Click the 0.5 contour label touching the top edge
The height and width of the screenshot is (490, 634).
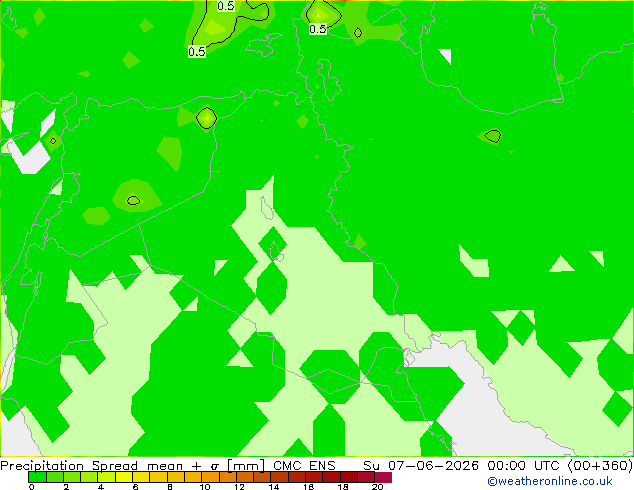[x=226, y=6]
